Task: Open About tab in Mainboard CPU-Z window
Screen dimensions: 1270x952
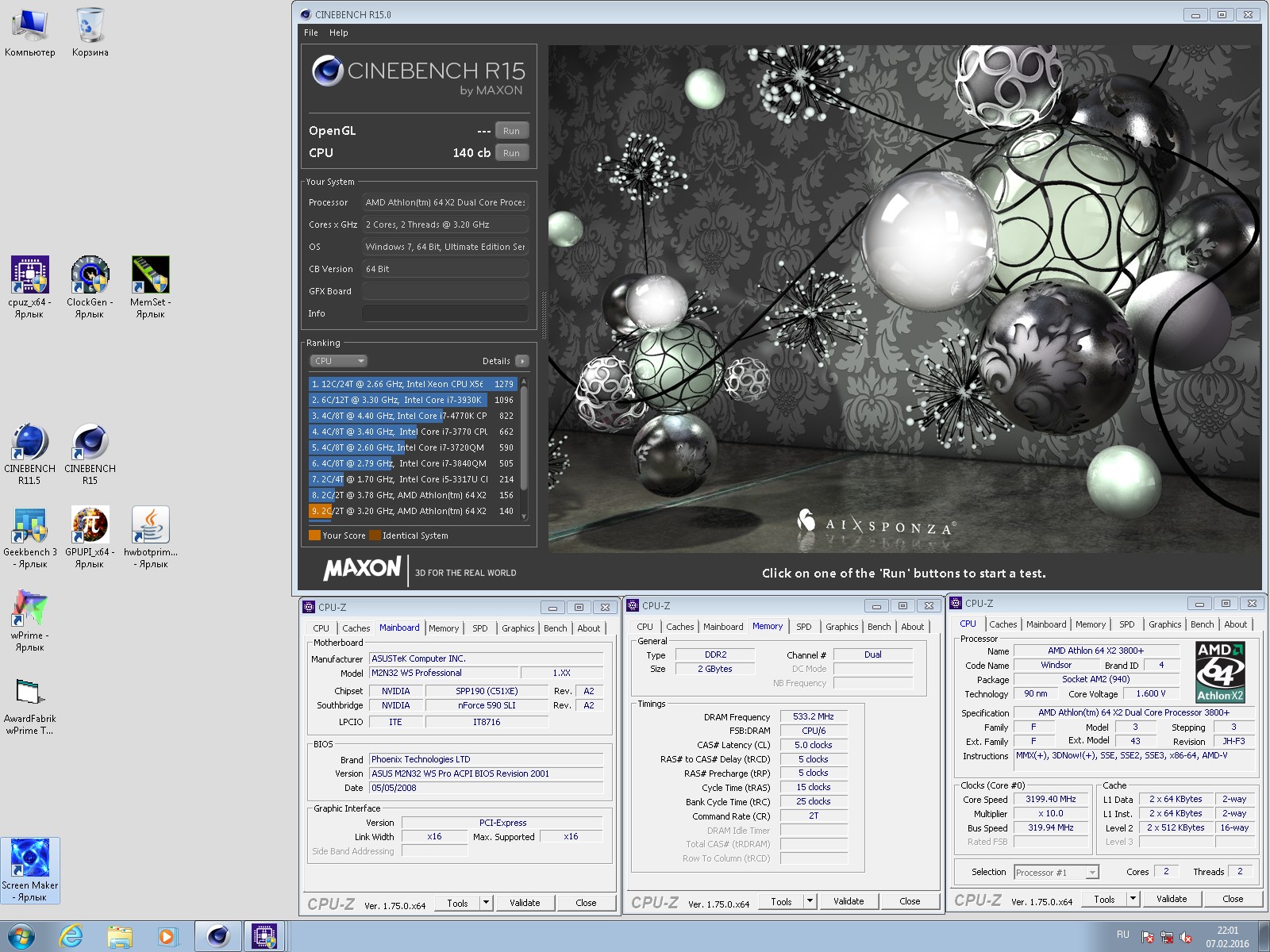Action: [x=589, y=628]
